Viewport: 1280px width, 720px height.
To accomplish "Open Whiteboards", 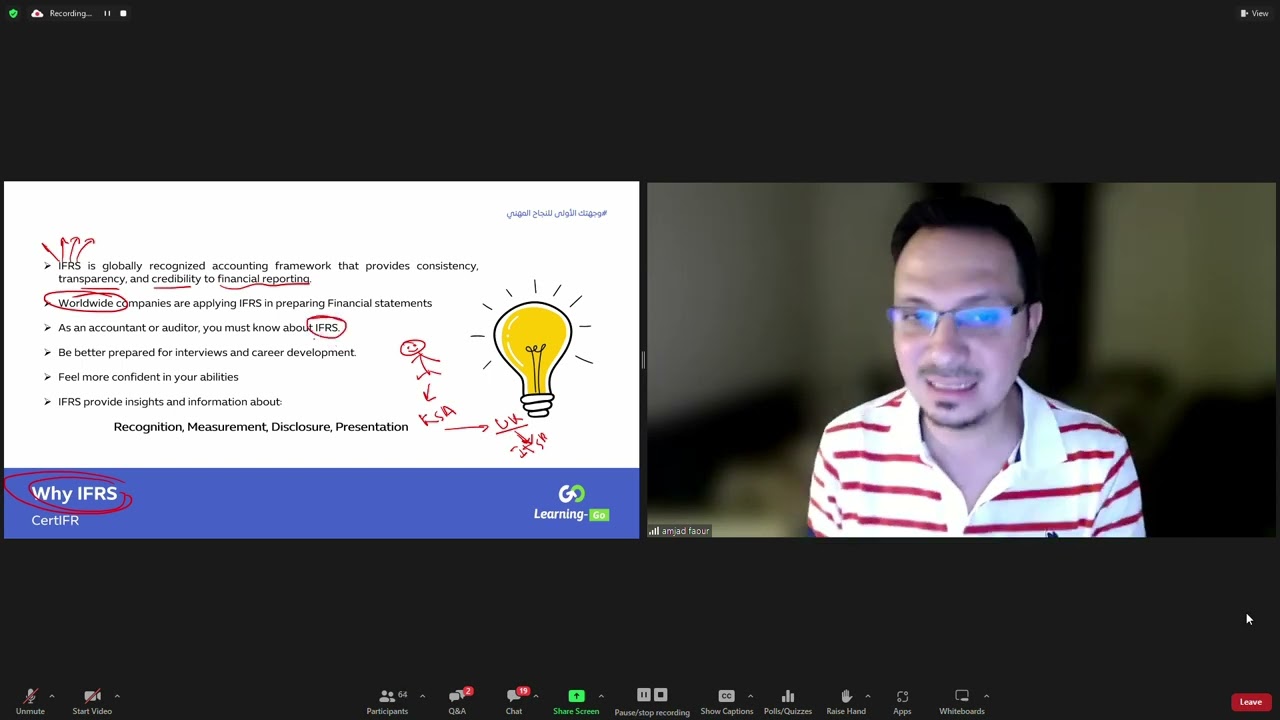I will 962,701.
